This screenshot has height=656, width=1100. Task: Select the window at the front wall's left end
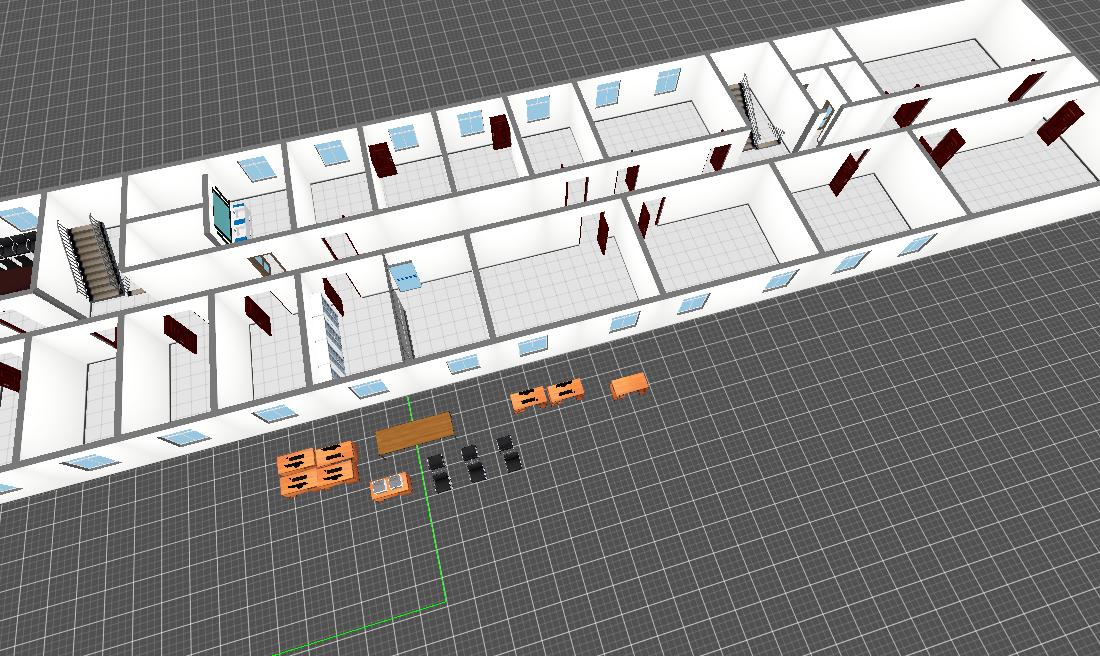pos(90,462)
